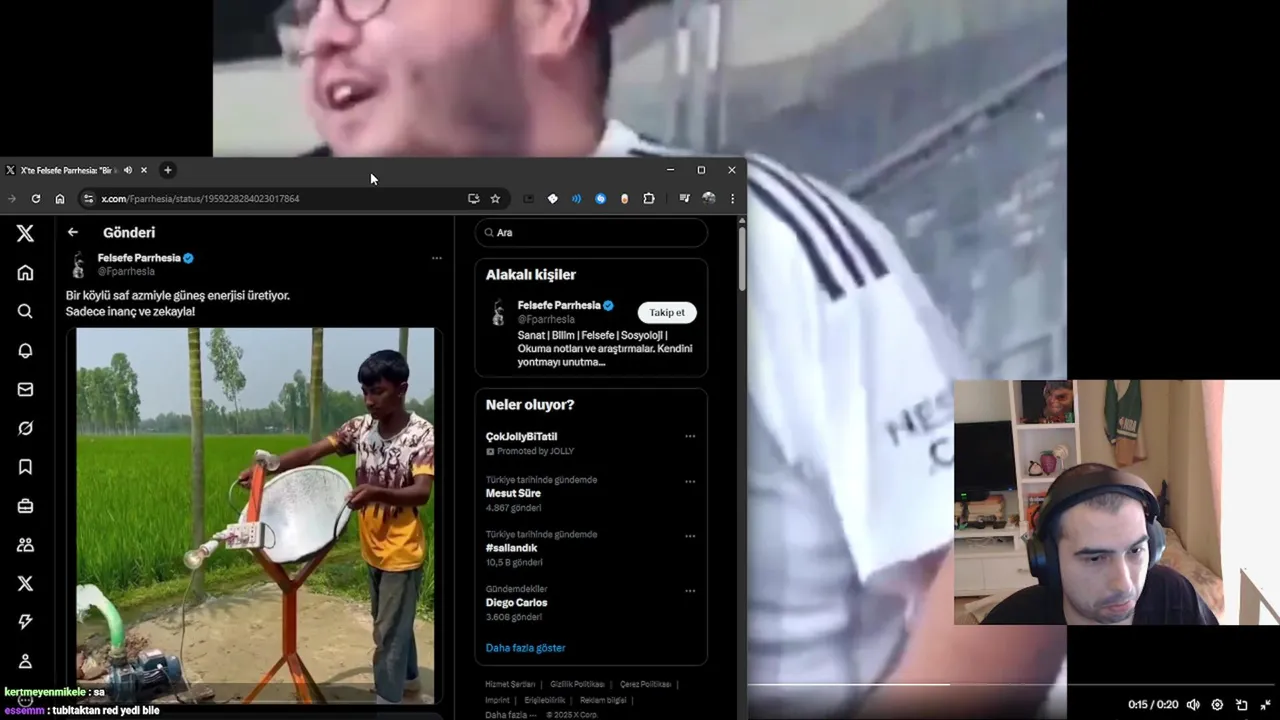Open the #sallandık trending topic
This screenshot has width=1280, height=720.
point(512,548)
